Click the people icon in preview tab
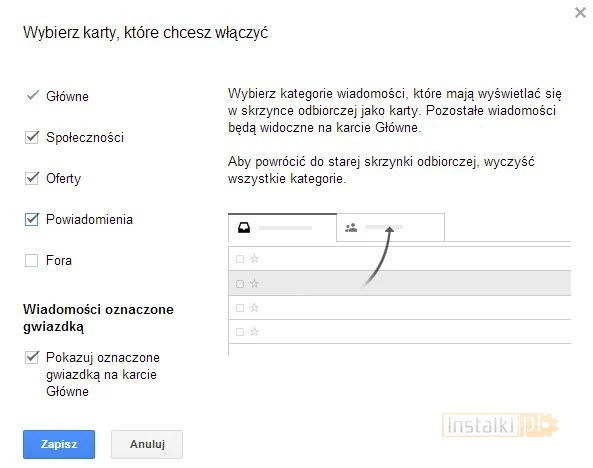Viewport: 593px width, 468px height. point(351,228)
